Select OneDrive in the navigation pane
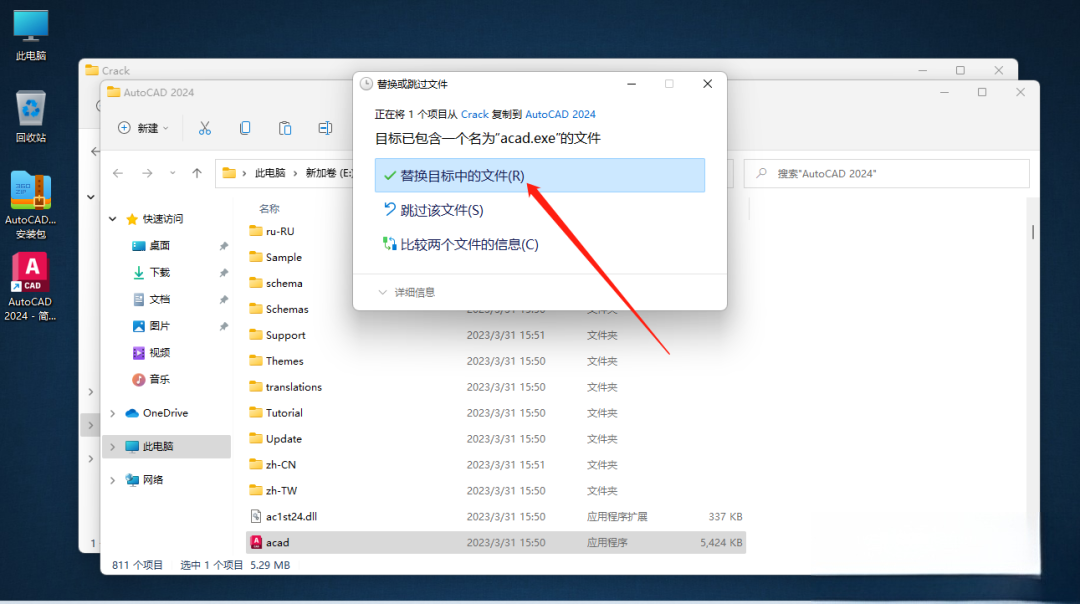 coord(165,413)
